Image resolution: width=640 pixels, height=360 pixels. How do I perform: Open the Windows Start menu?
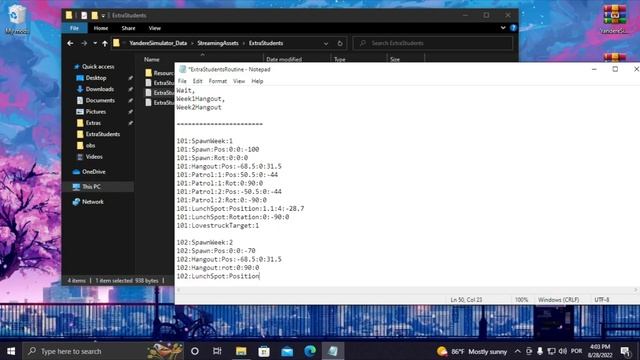coord(11,351)
